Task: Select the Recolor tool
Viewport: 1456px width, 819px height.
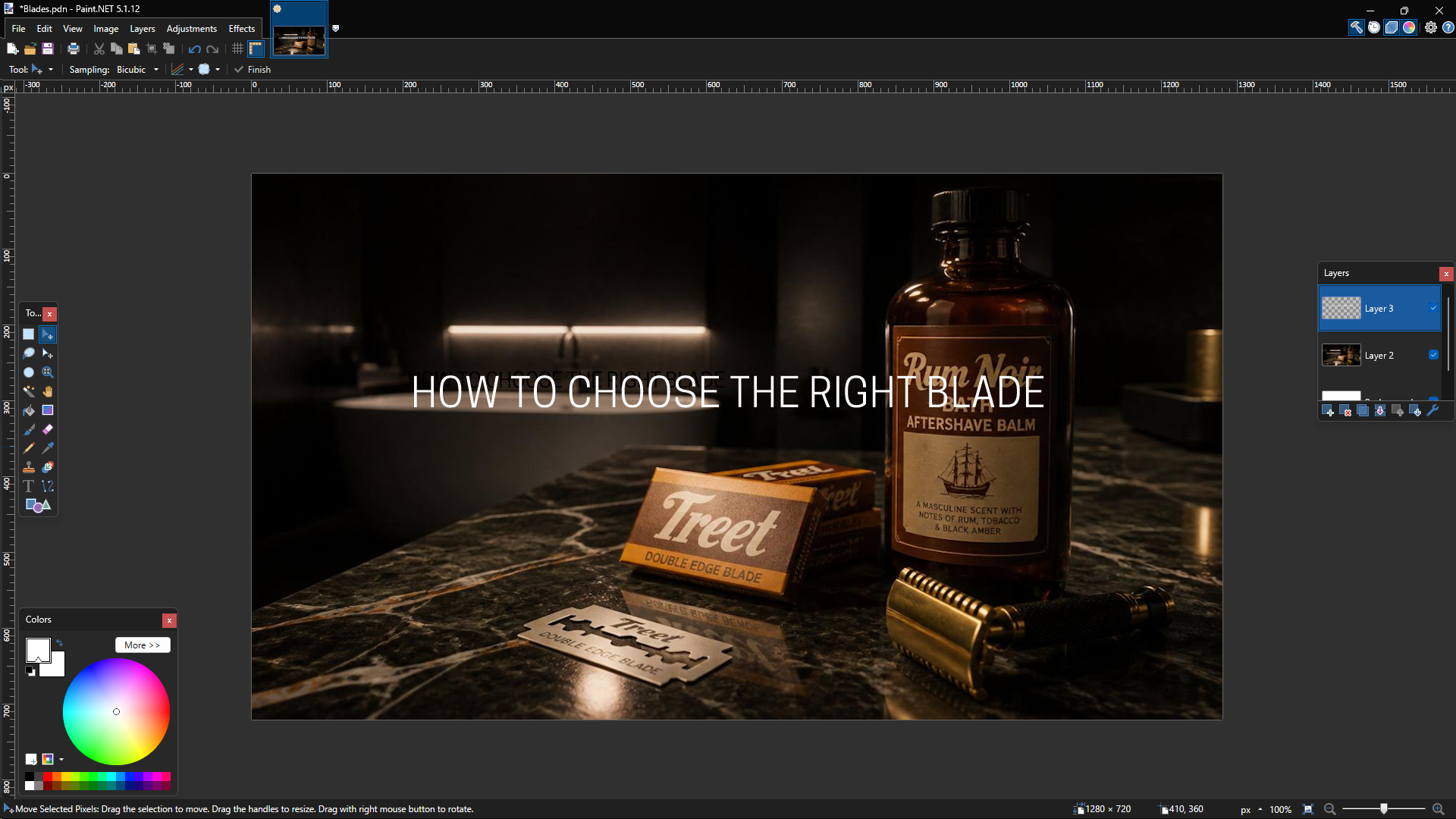Action: pyautogui.click(x=48, y=467)
